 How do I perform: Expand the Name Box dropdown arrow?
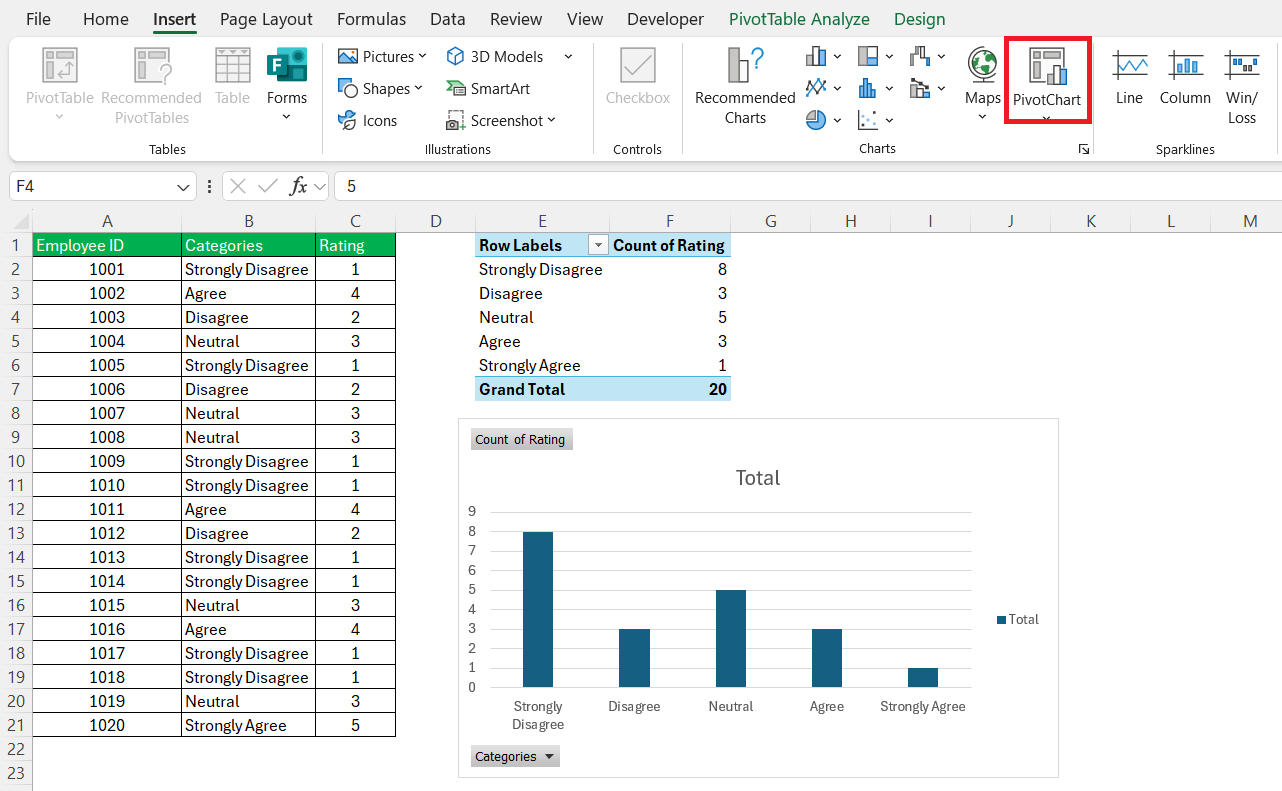184,187
